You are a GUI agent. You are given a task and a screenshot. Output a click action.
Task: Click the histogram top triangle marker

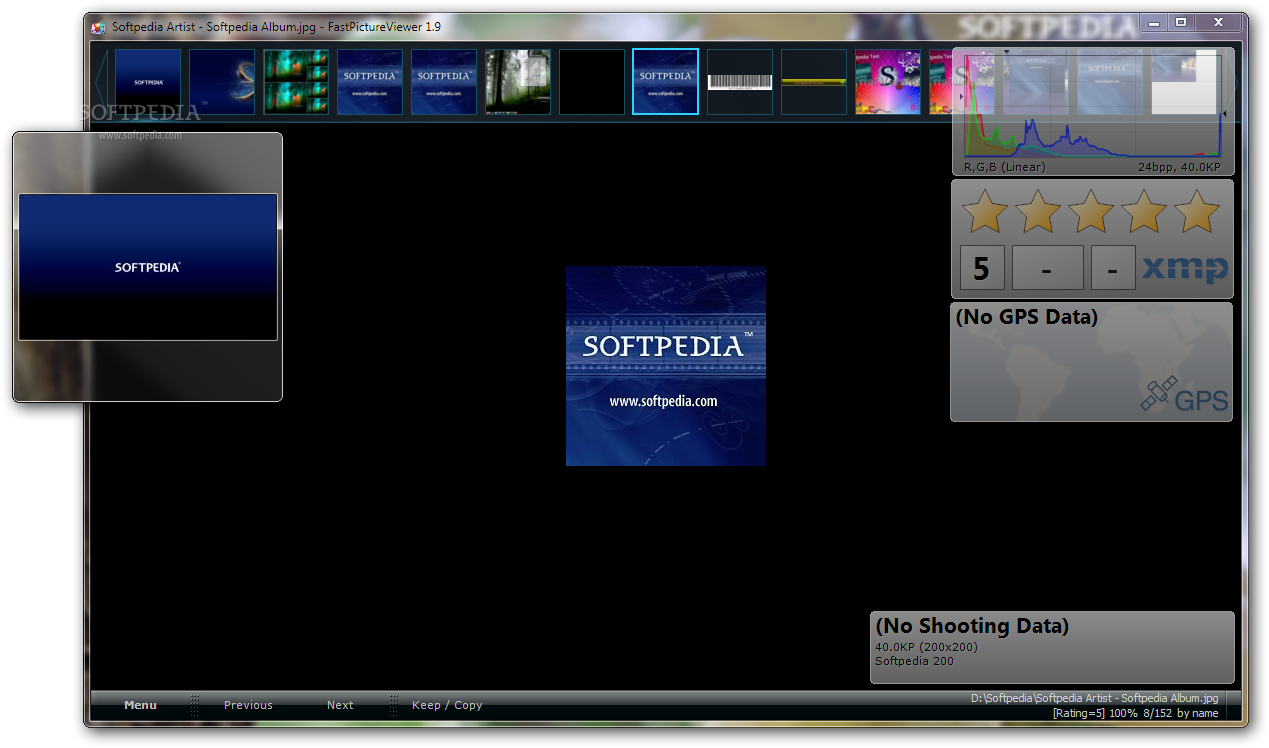pos(1007,51)
